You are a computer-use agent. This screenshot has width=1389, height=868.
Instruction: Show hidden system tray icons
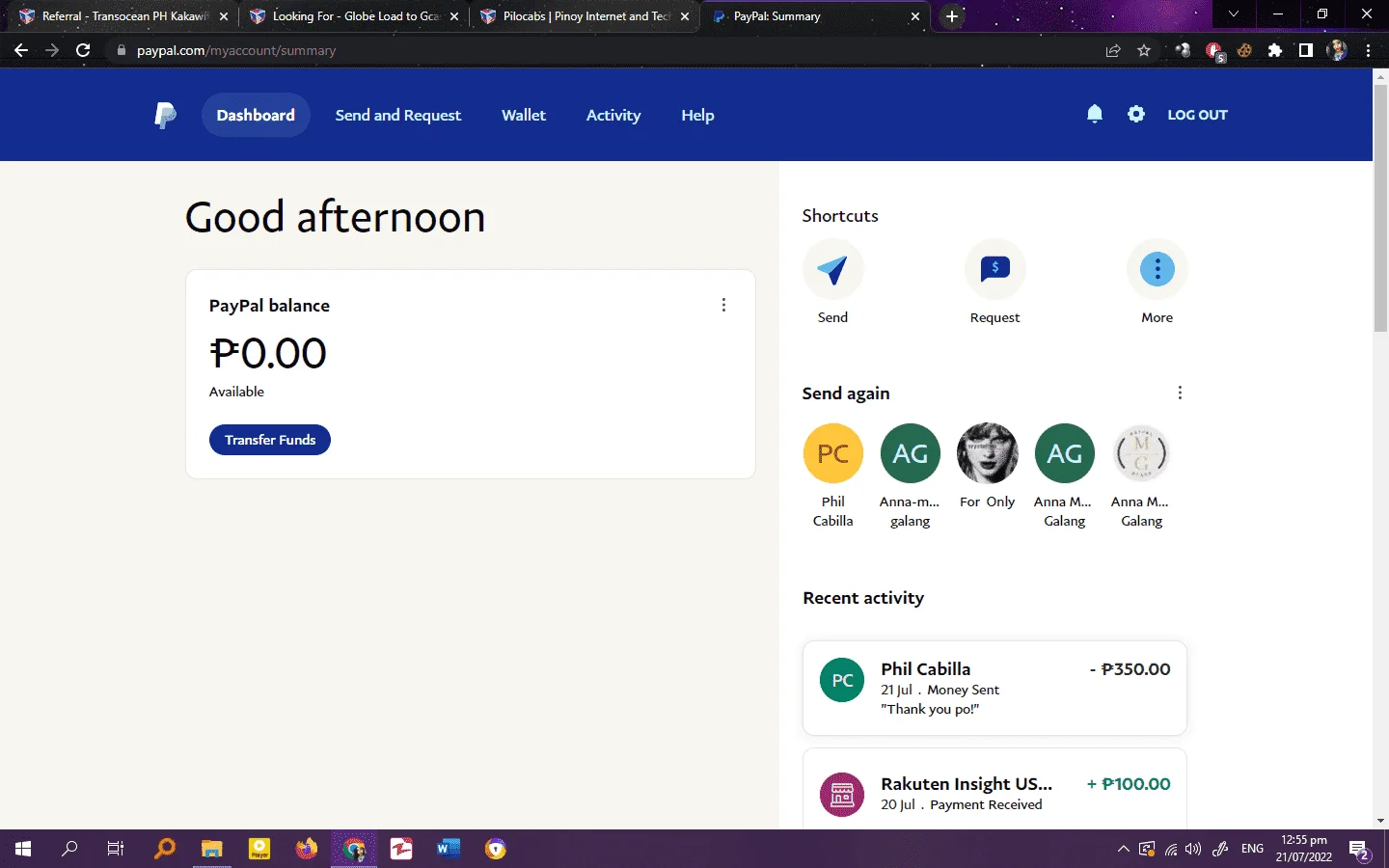point(1123,850)
